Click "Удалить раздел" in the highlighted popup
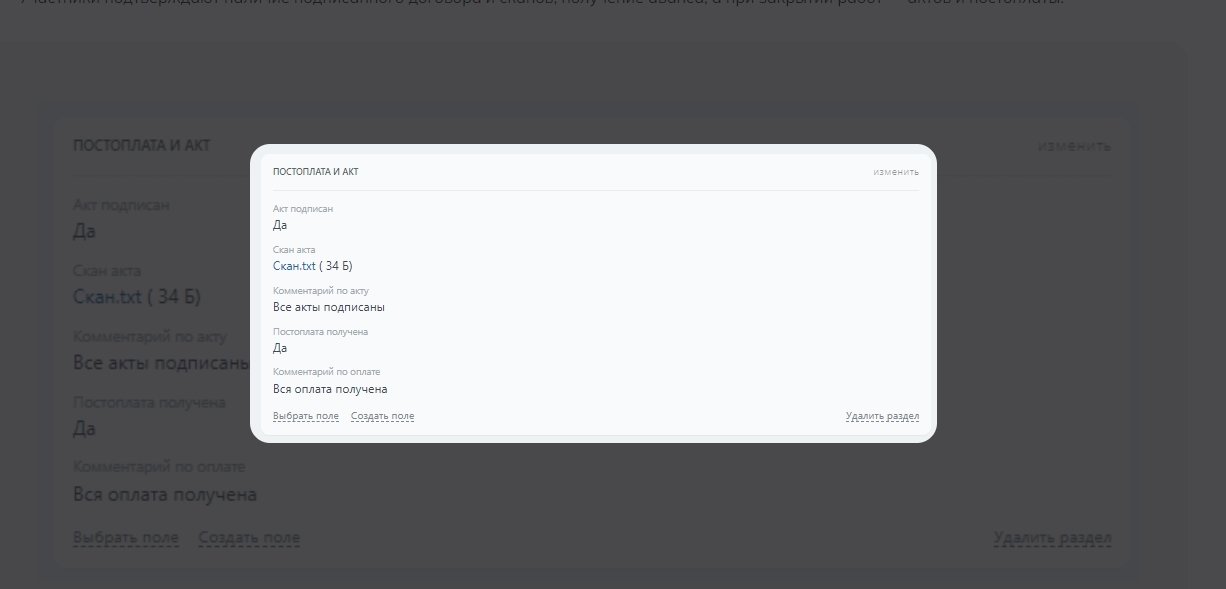The height and width of the screenshot is (589, 1226). coord(882,416)
